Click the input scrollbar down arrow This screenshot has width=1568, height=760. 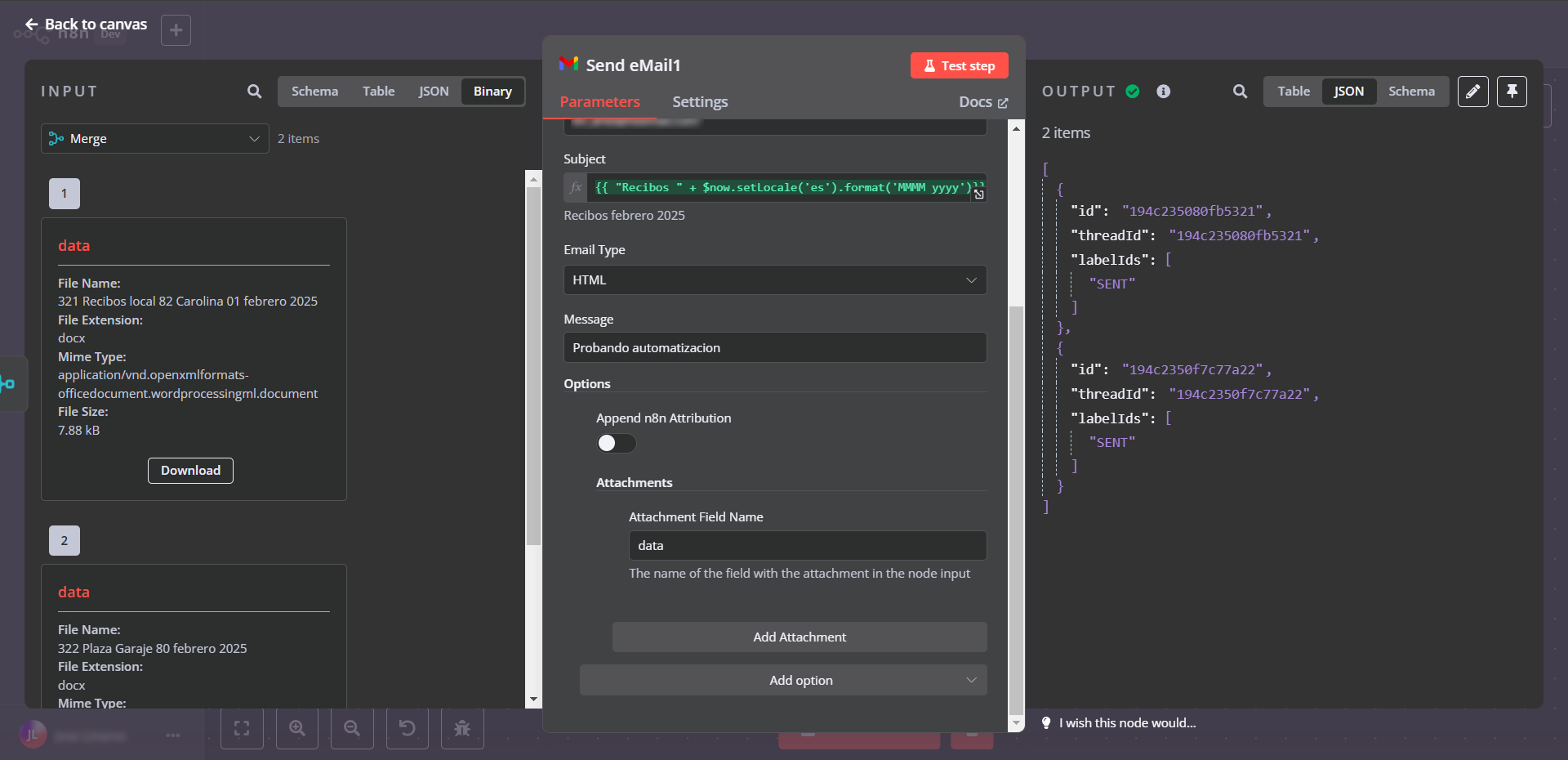(533, 700)
